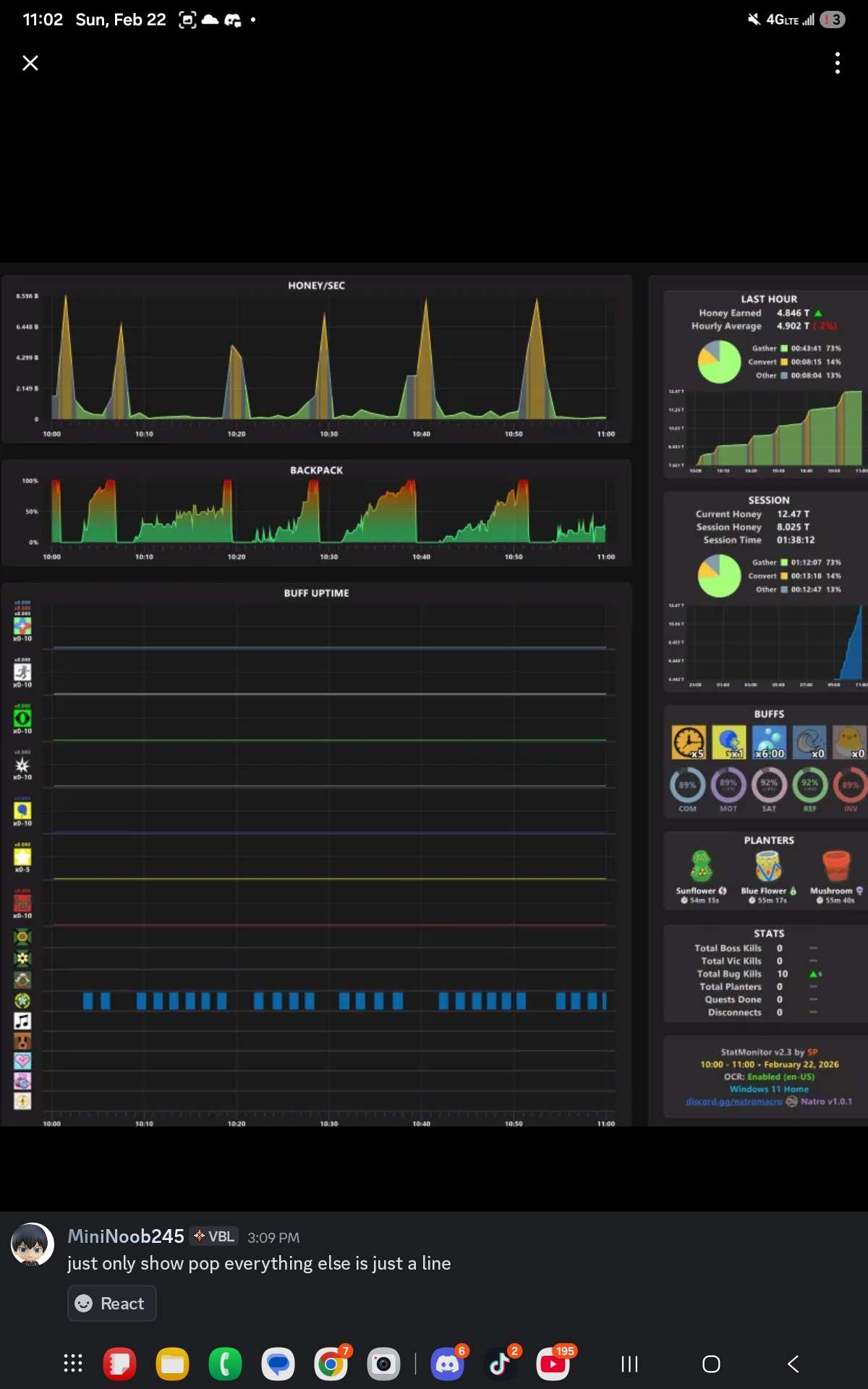Tap the Android back arrow
This screenshot has height=1389, width=868.
tap(793, 1364)
